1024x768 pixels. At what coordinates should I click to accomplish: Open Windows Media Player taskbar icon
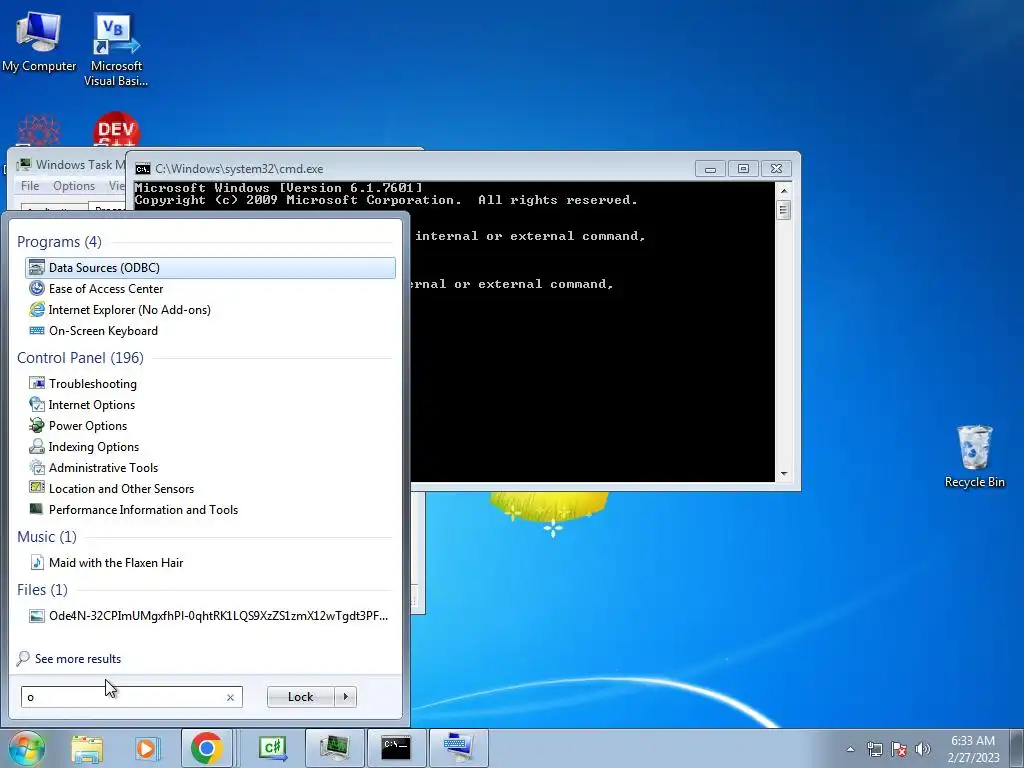pyautogui.click(x=148, y=748)
